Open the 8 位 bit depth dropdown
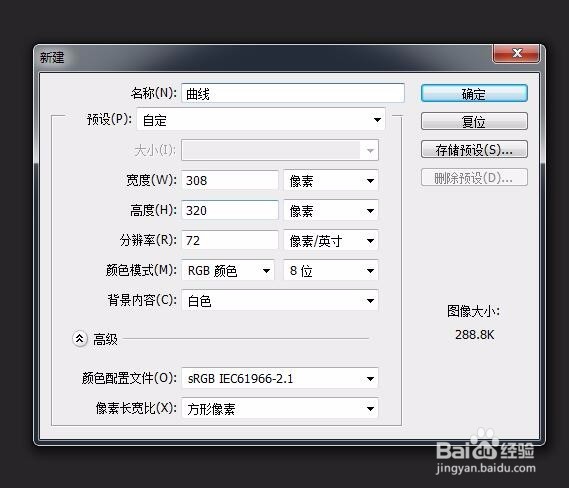 coord(331,270)
